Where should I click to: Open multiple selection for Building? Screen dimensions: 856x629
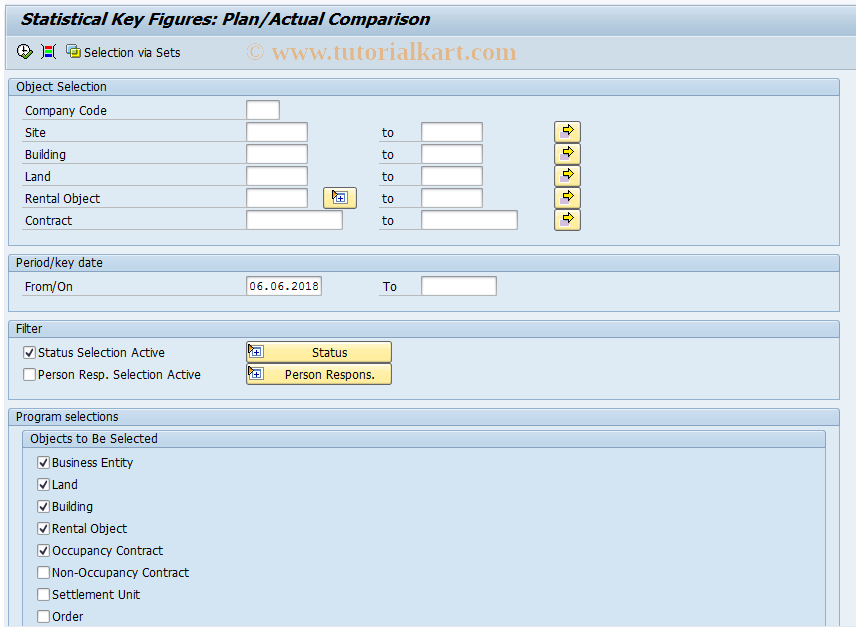point(567,154)
